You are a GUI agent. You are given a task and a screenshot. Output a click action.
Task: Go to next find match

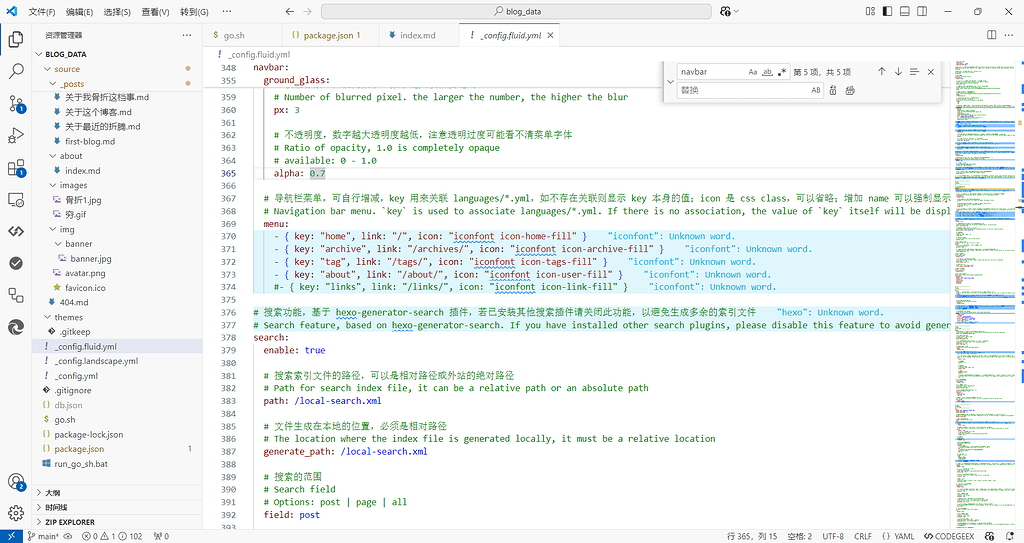(898, 72)
